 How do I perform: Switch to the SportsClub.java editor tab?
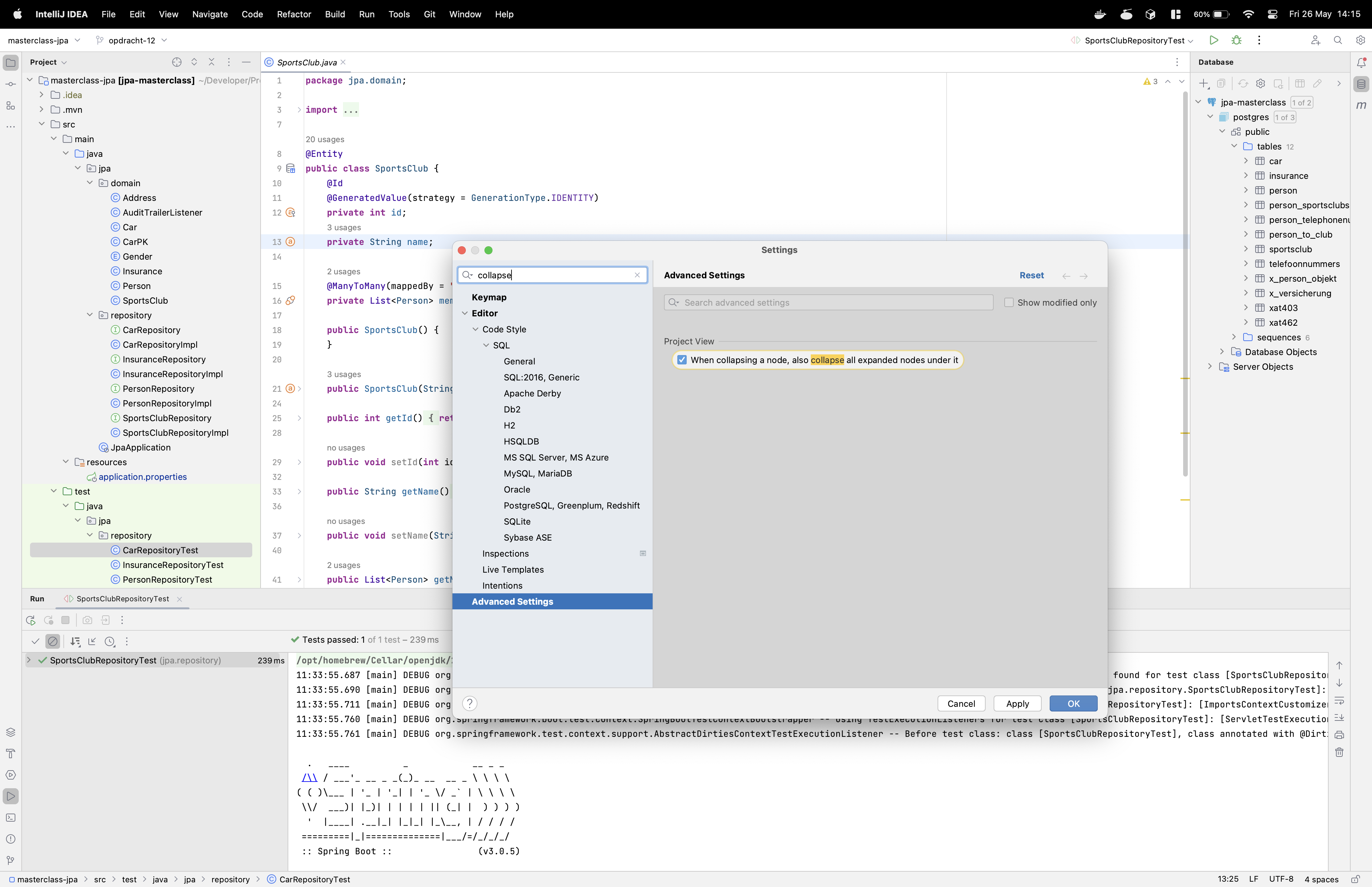[x=305, y=62]
